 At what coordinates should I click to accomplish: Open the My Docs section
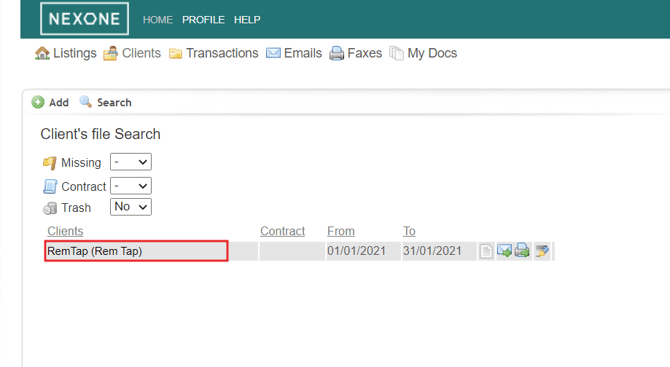[423, 53]
